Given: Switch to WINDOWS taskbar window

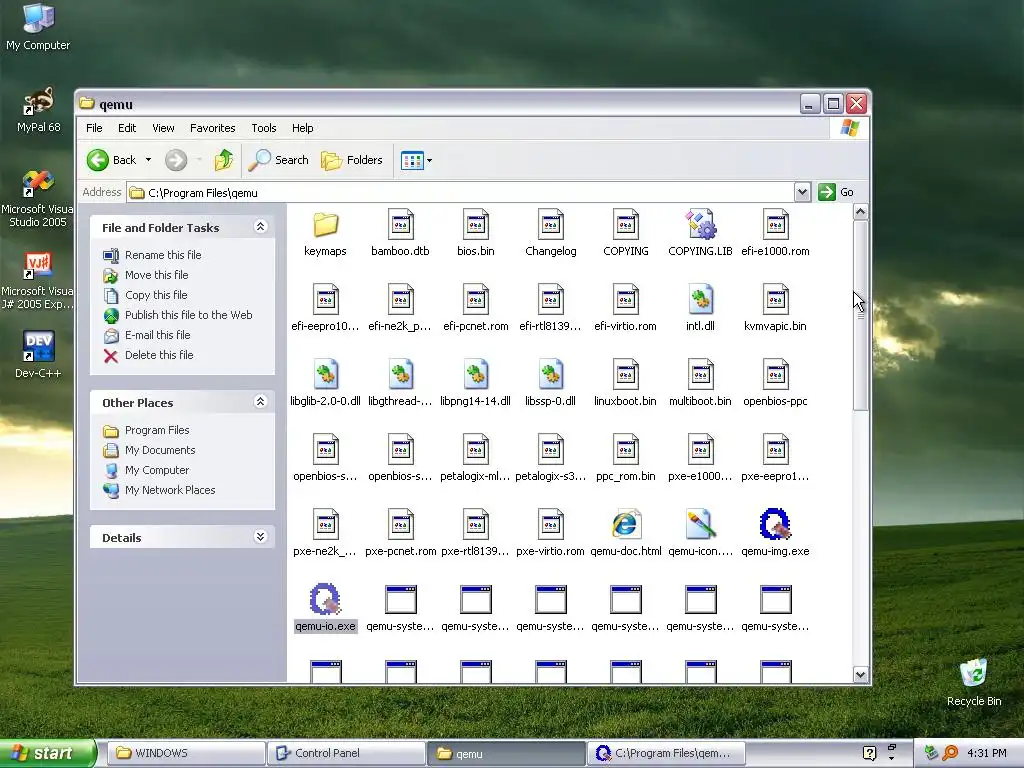Looking at the screenshot, I should [185, 753].
